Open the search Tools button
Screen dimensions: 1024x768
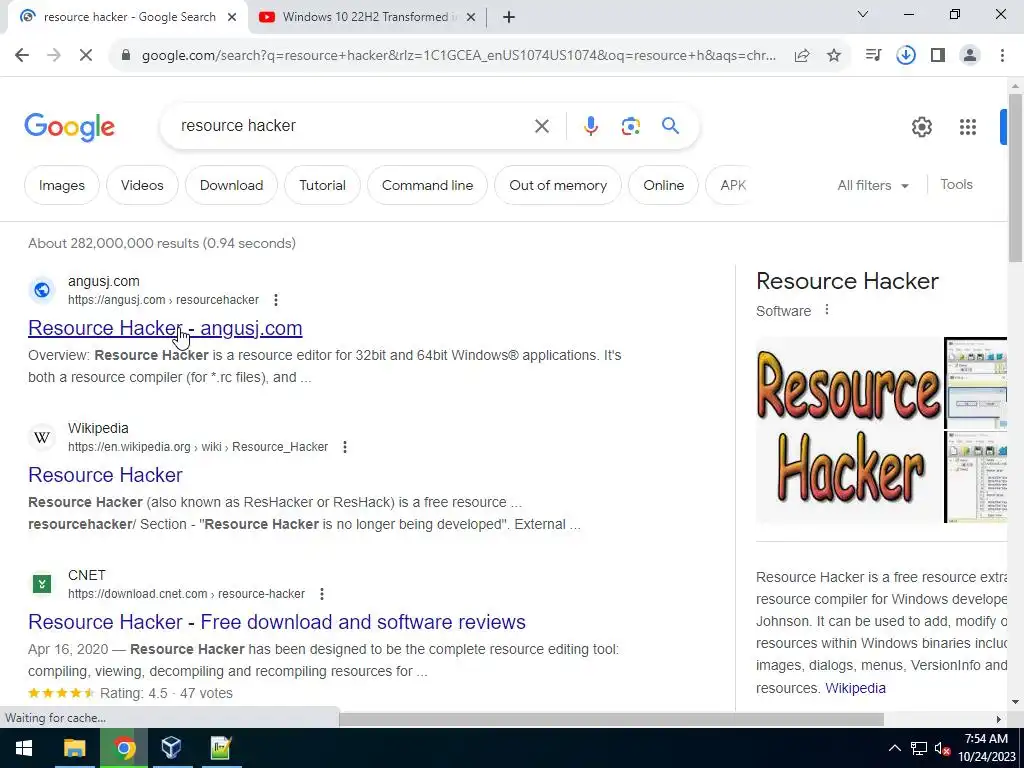956,185
